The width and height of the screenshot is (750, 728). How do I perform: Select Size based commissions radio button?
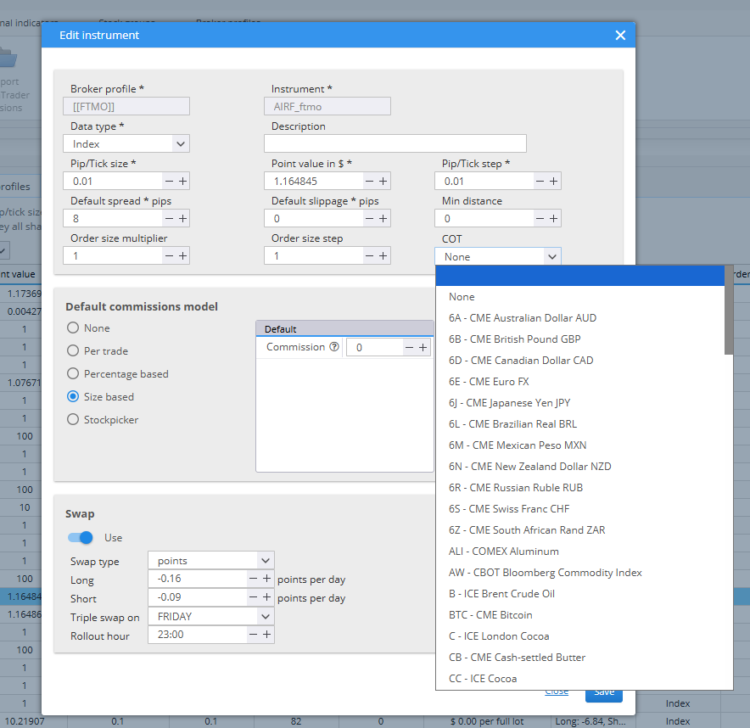[73, 397]
